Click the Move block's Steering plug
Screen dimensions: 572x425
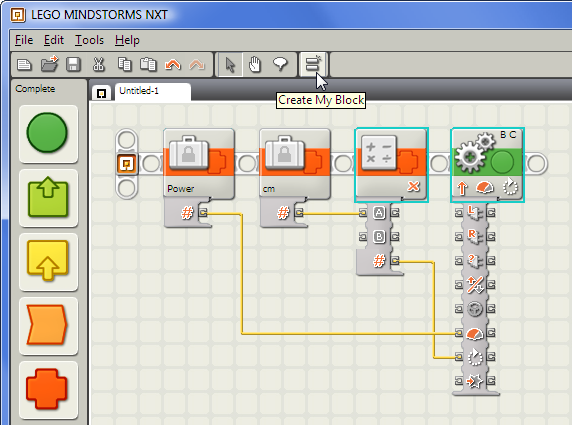459,309
